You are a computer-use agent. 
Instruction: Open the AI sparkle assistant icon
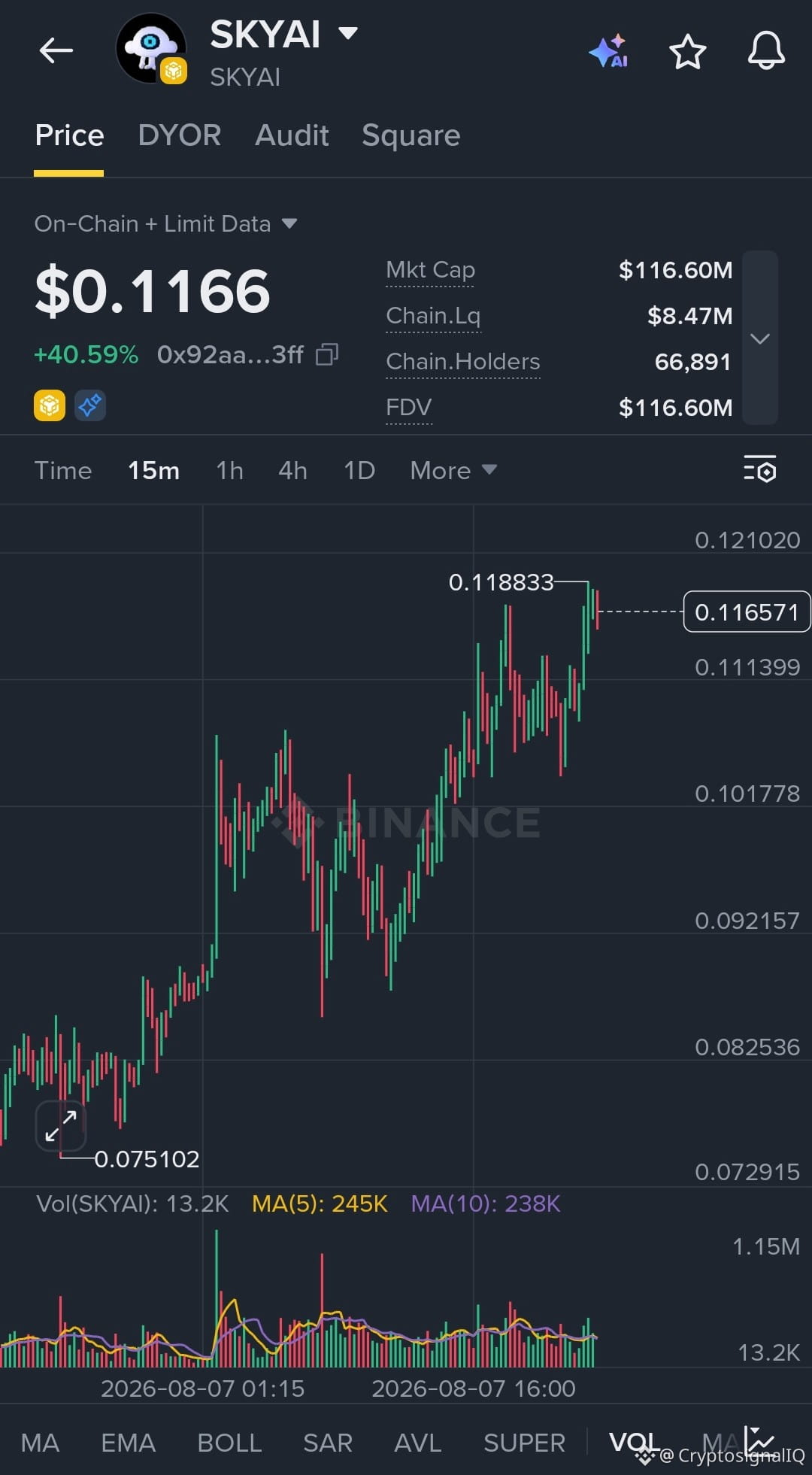coord(609,51)
